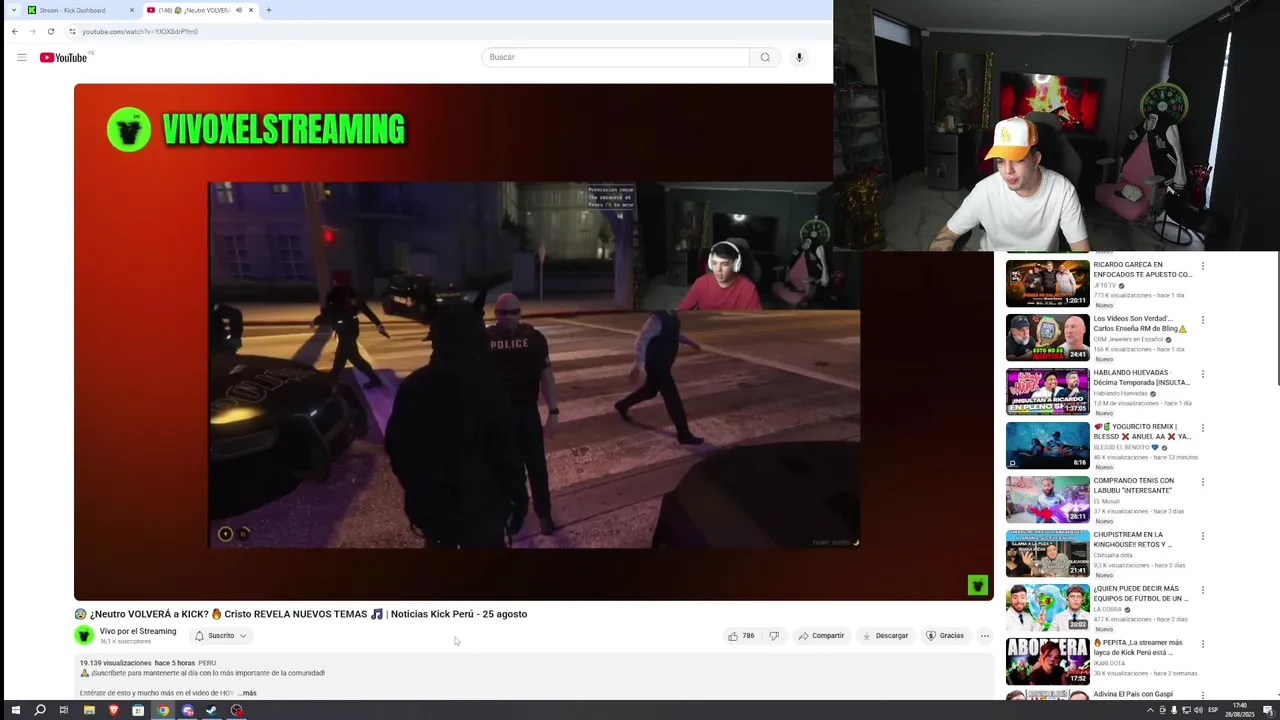Open the Suscrito subscription dropdown
The image size is (1280, 720).
(220, 636)
